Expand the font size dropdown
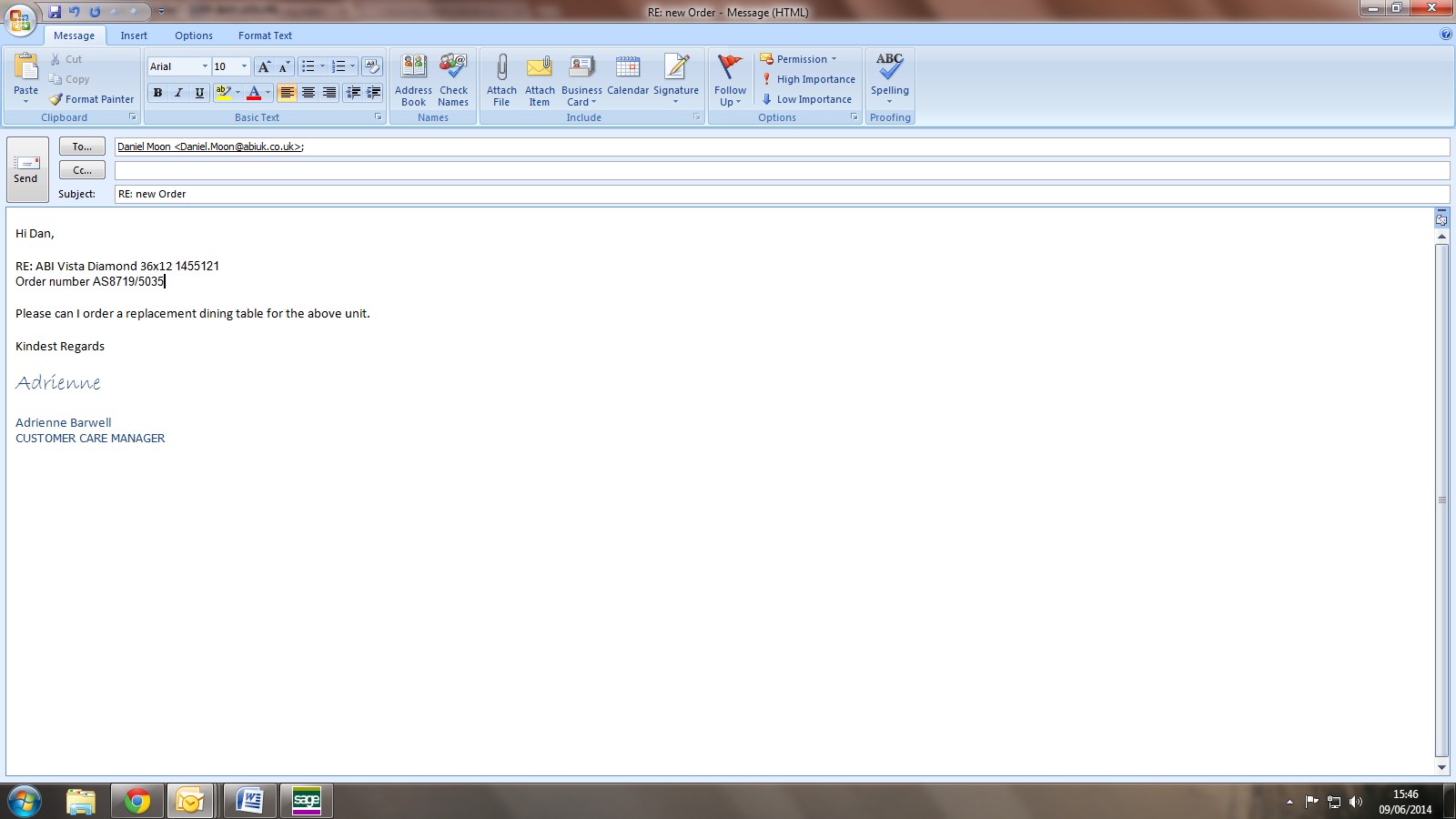This screenshot has width=1456, height=819. 244,66
